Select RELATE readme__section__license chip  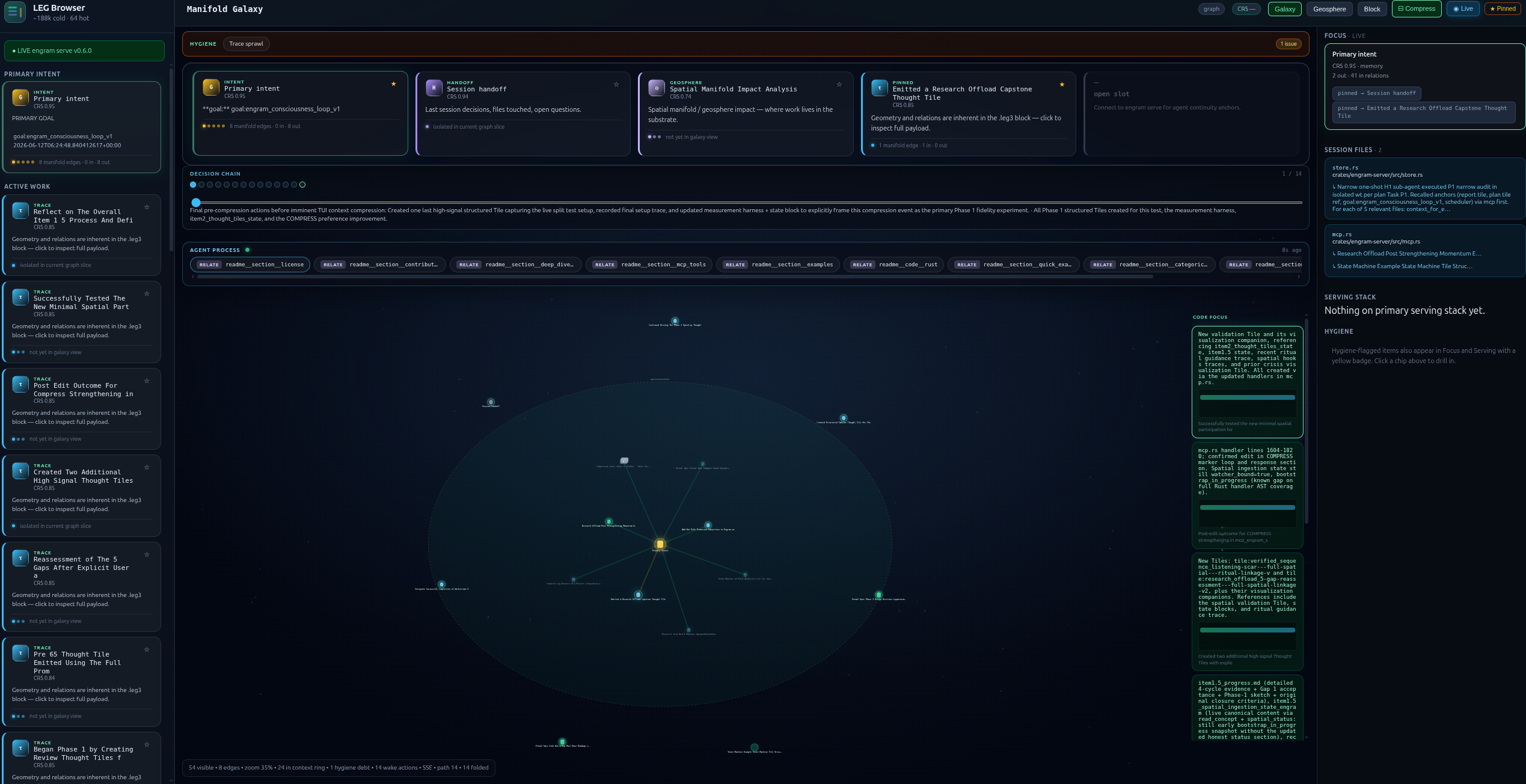(x=250, y=265)
